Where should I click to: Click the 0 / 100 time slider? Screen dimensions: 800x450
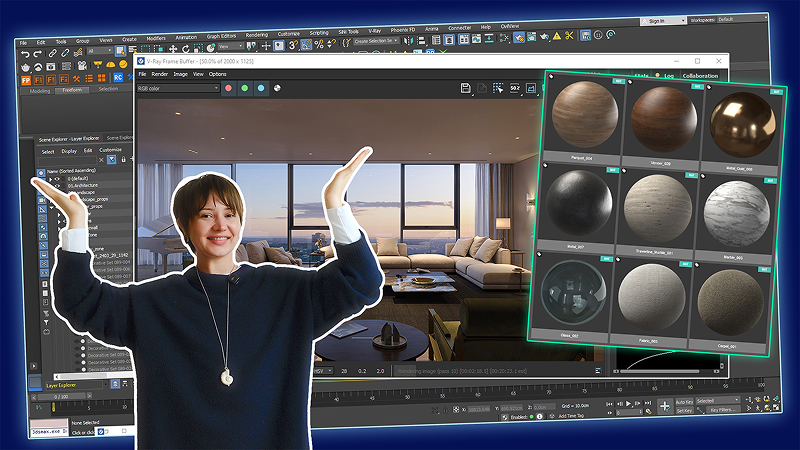[61, 396]
